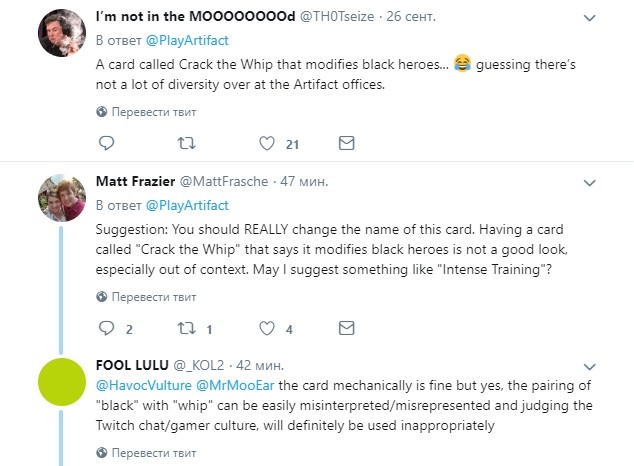The height and width of the screenshot is (466, 634).
Task: Retweet the first tweet about Crack the Whip
Action: pos(185,144)
